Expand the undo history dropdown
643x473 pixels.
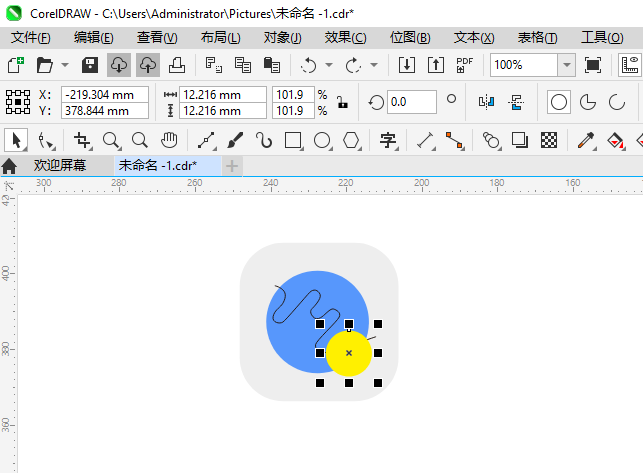coord(329,65)
